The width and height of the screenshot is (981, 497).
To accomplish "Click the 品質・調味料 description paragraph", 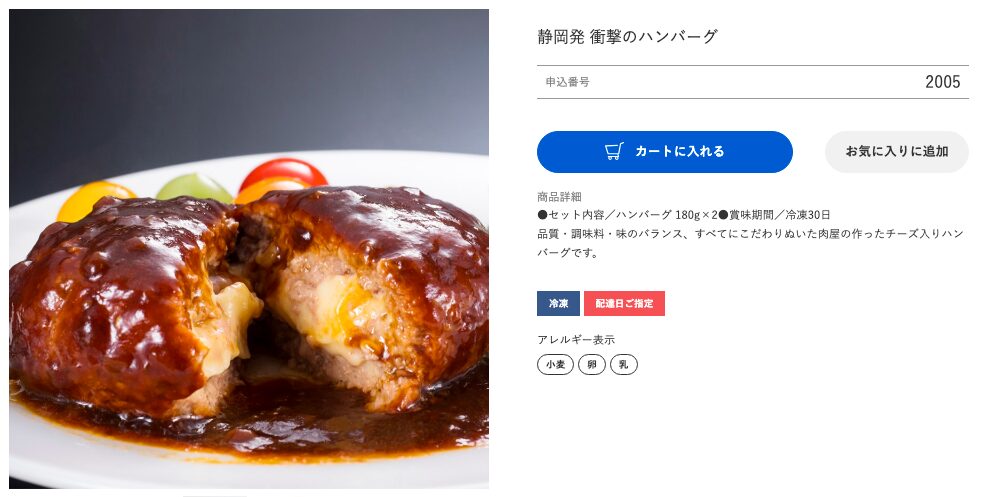I will (x=750, y=243).
